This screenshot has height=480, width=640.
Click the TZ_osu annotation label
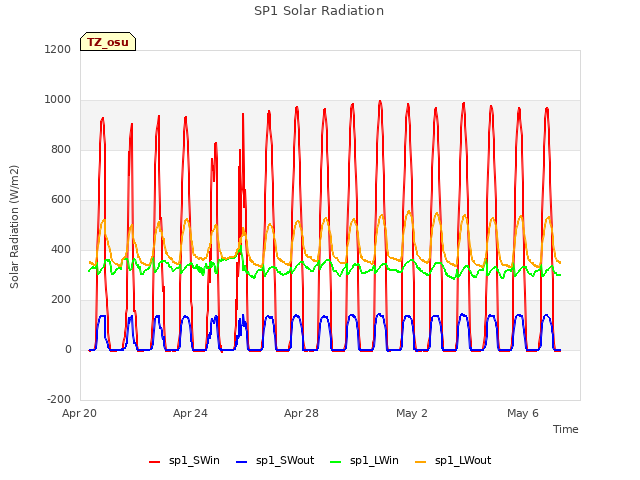tap(108, 42)
